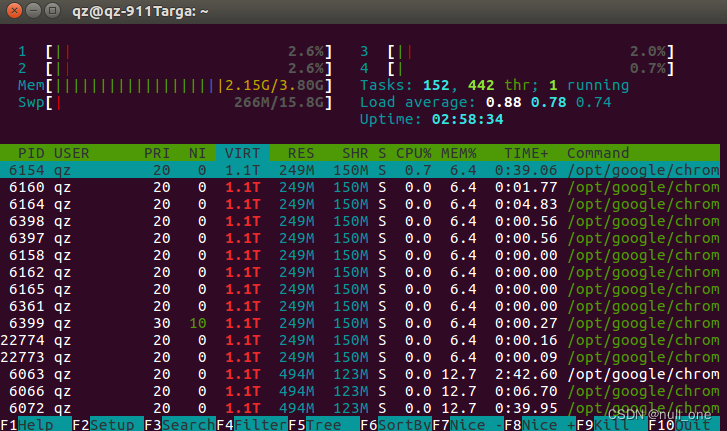Open F4 Filter option
The image size is (727, 431).
click(x=252, y=425)
